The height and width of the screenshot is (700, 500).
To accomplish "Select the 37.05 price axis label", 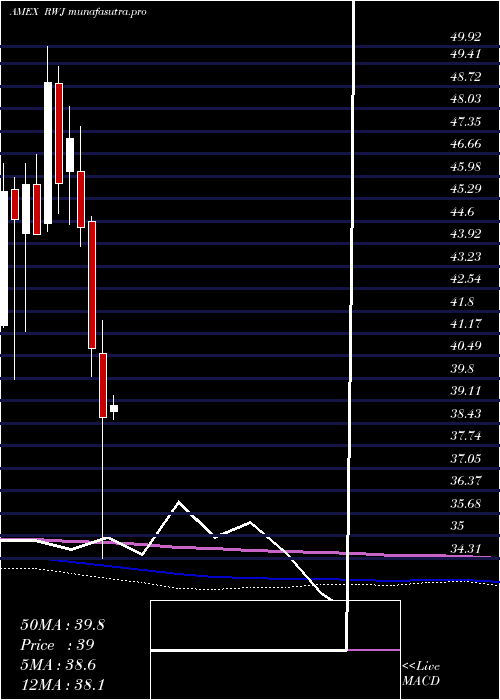I will [x=465, y=458].
